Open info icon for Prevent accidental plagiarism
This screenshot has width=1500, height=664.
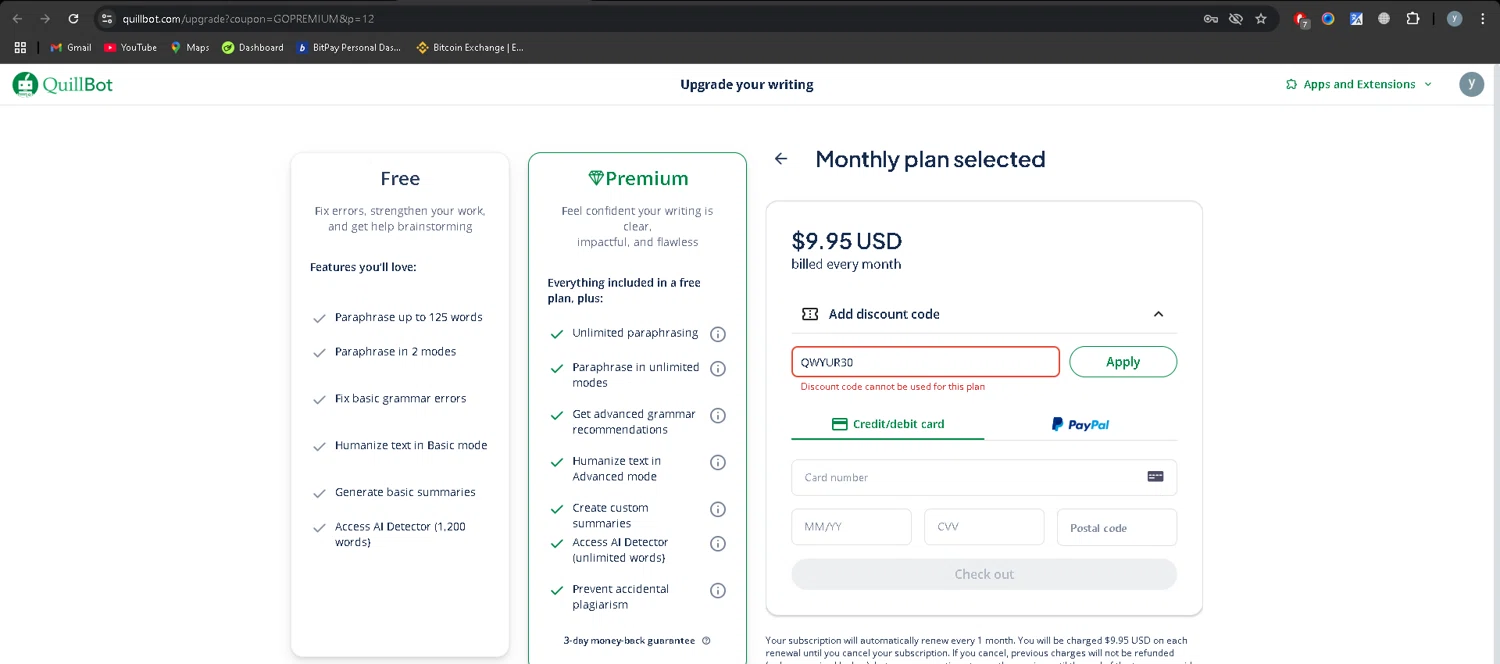pyautogui.click(x=717, y=591)
